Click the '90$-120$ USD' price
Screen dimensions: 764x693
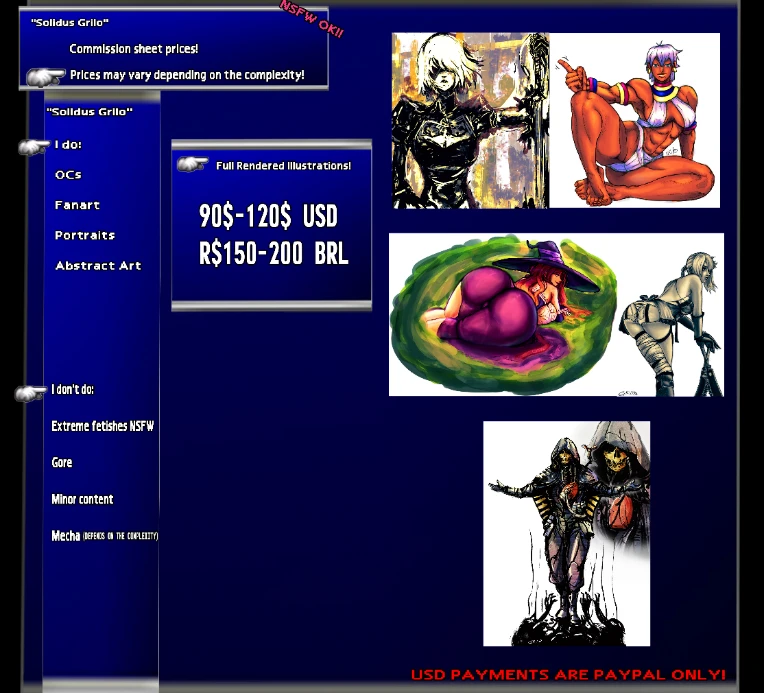(268, 215)
